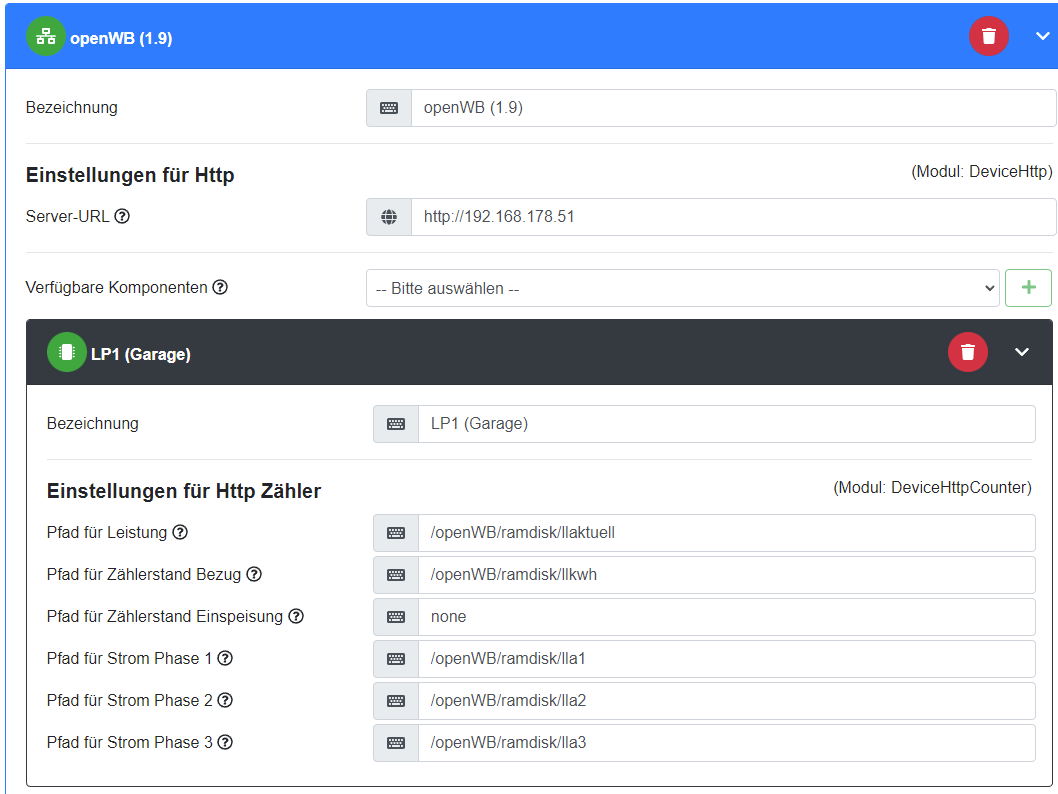Image resolution: width=1058 pixels, height=794 pixels.
Task: Open help for Strom Phase 1
Action: click(x=225, y=658)
